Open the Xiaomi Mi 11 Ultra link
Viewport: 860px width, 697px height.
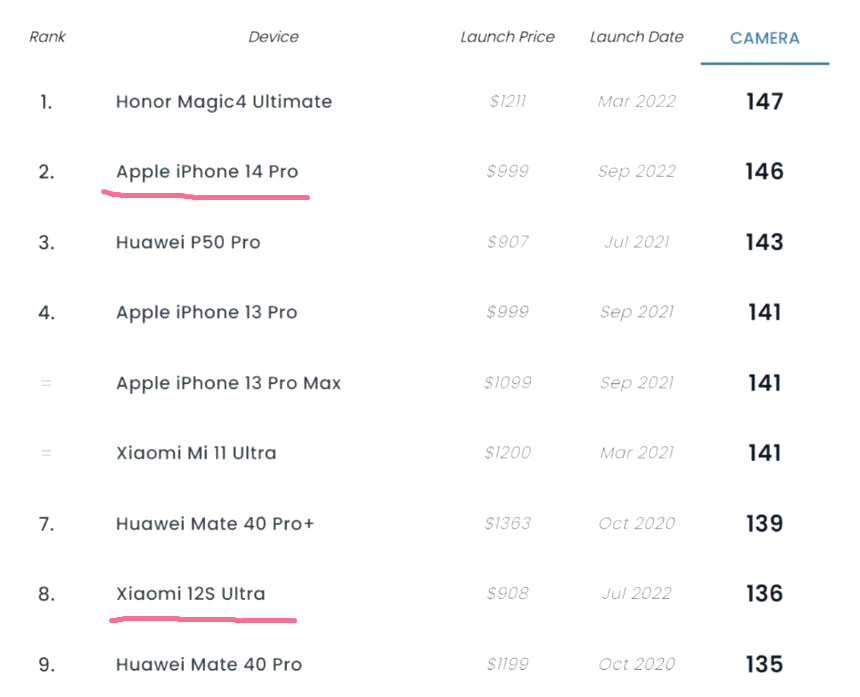(x=196, y=453)
